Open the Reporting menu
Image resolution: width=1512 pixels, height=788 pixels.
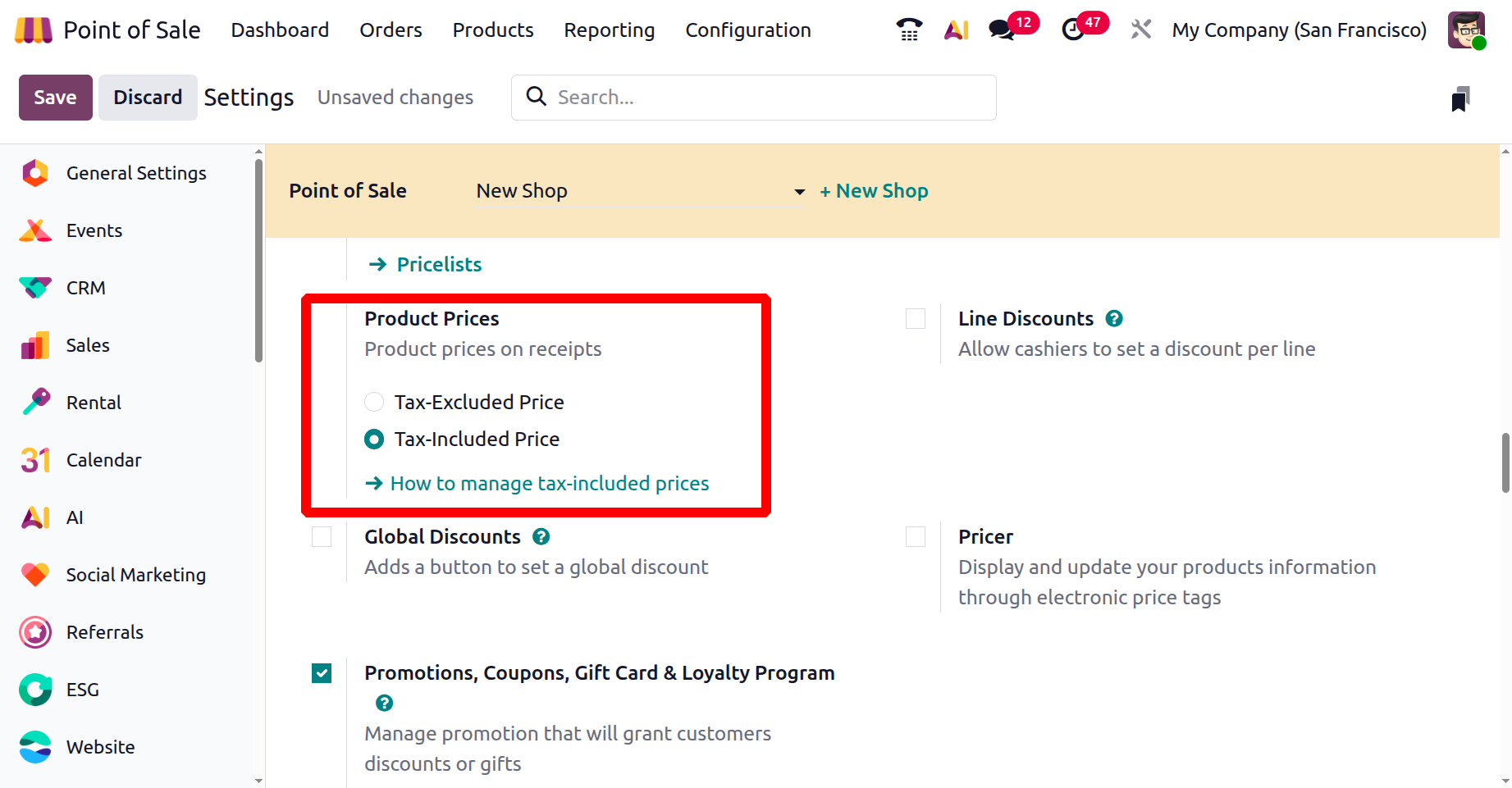609,30
